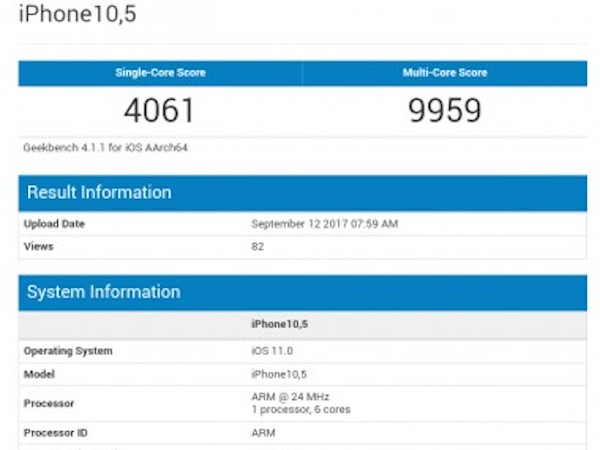Click the Model row label
The height and width of the screenshot is (450, 600).
click(39, 374)
